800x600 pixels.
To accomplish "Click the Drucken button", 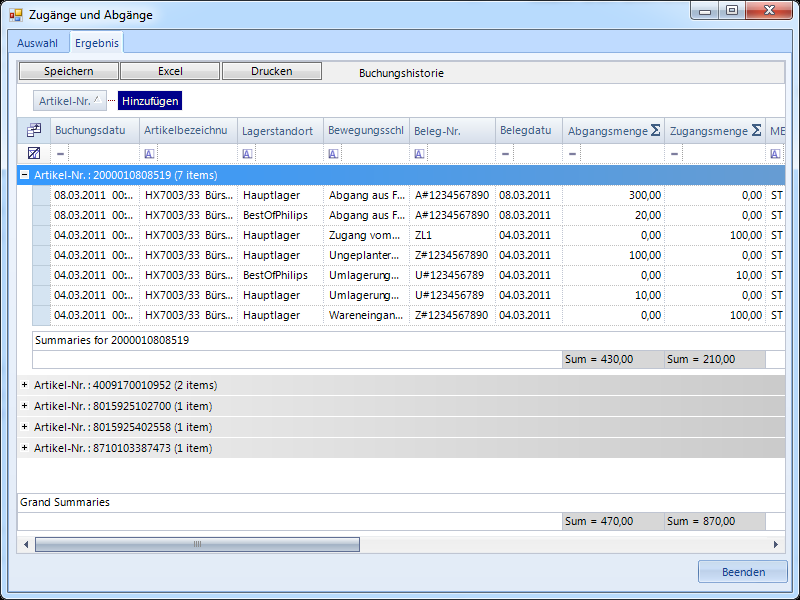I will [x=272, y=71].
